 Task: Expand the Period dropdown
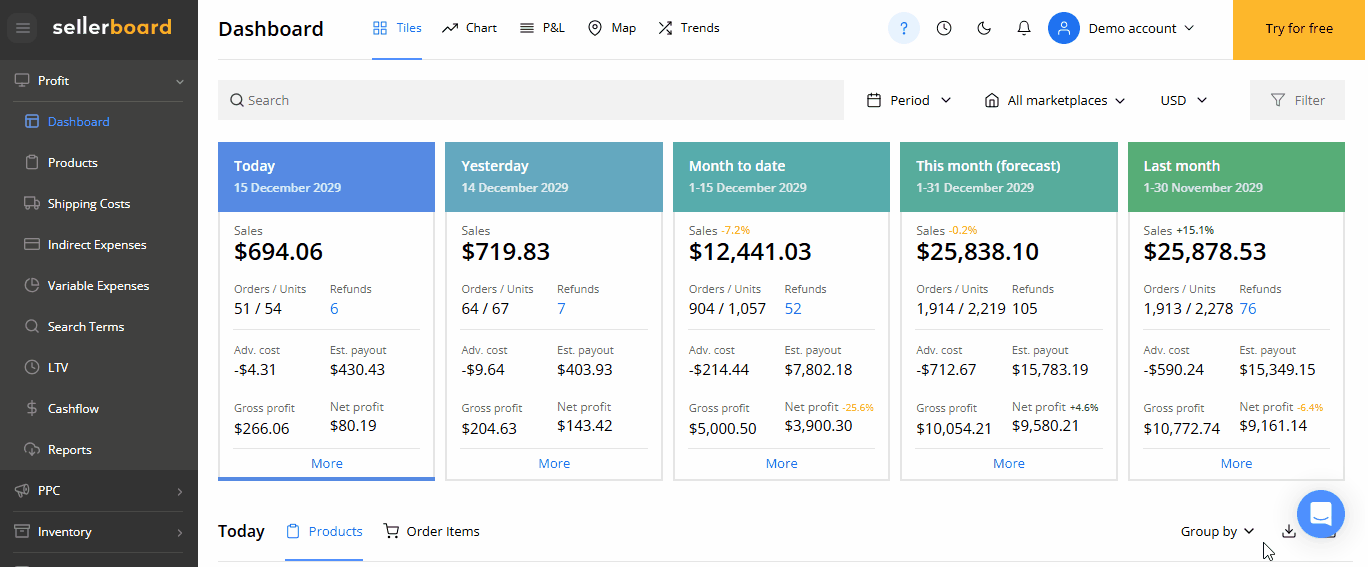coord(909,100)
